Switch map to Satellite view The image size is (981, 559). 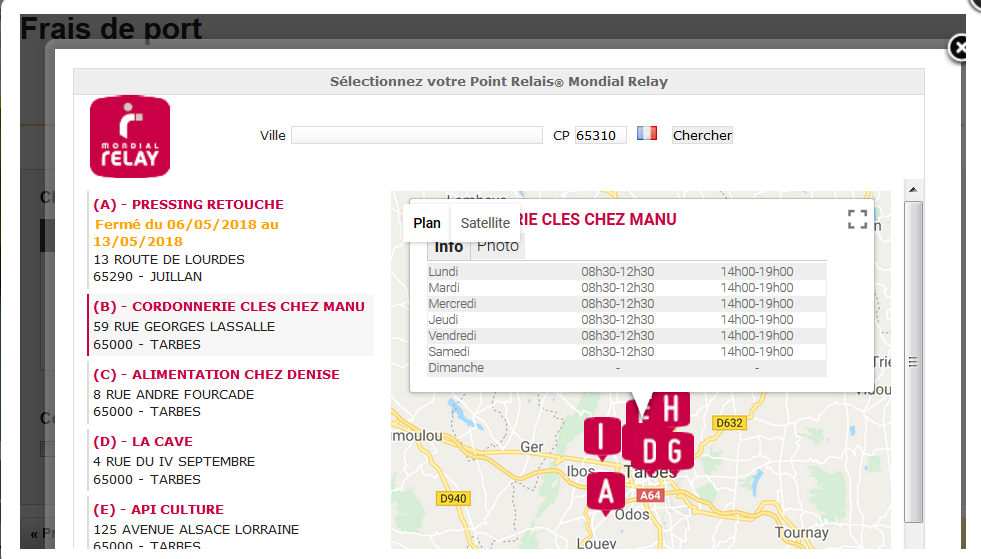coord(485,223)
